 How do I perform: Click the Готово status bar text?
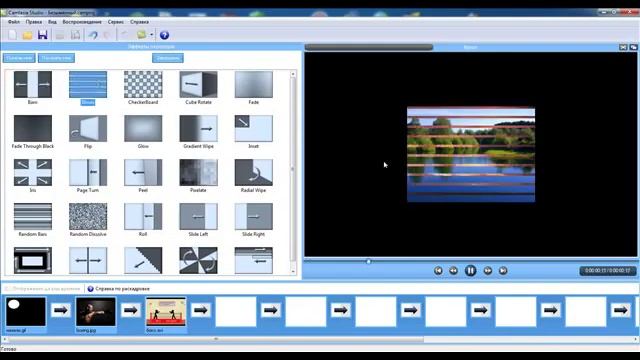(9, 349)
